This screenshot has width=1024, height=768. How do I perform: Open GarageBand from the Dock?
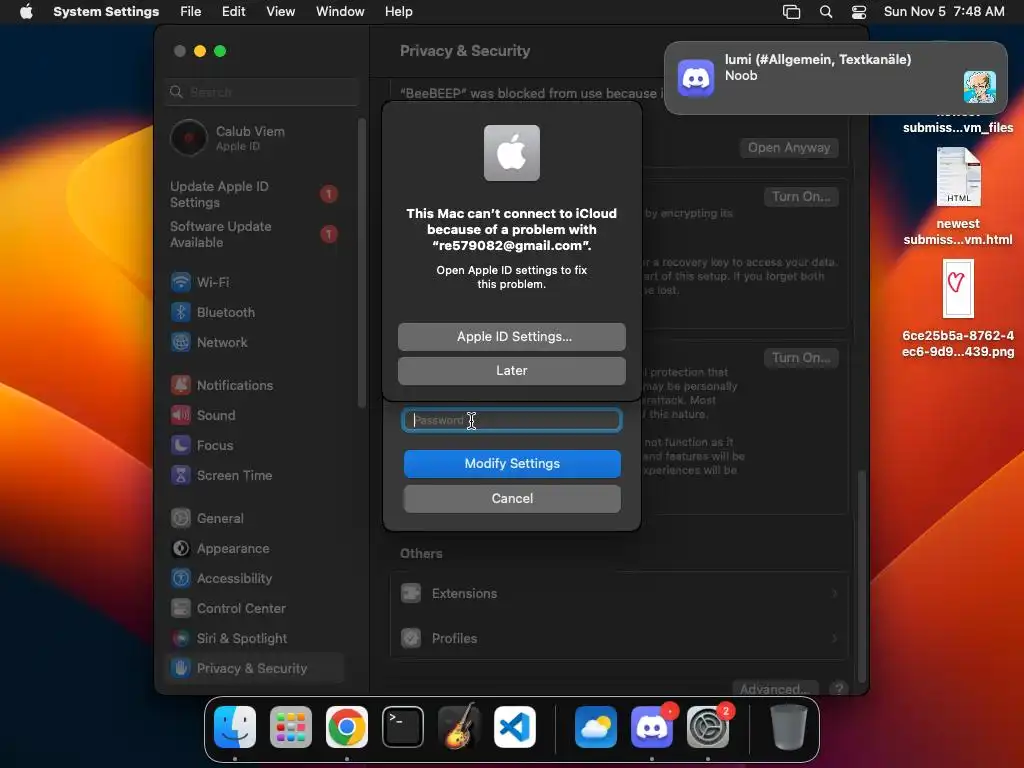[459, 727]
